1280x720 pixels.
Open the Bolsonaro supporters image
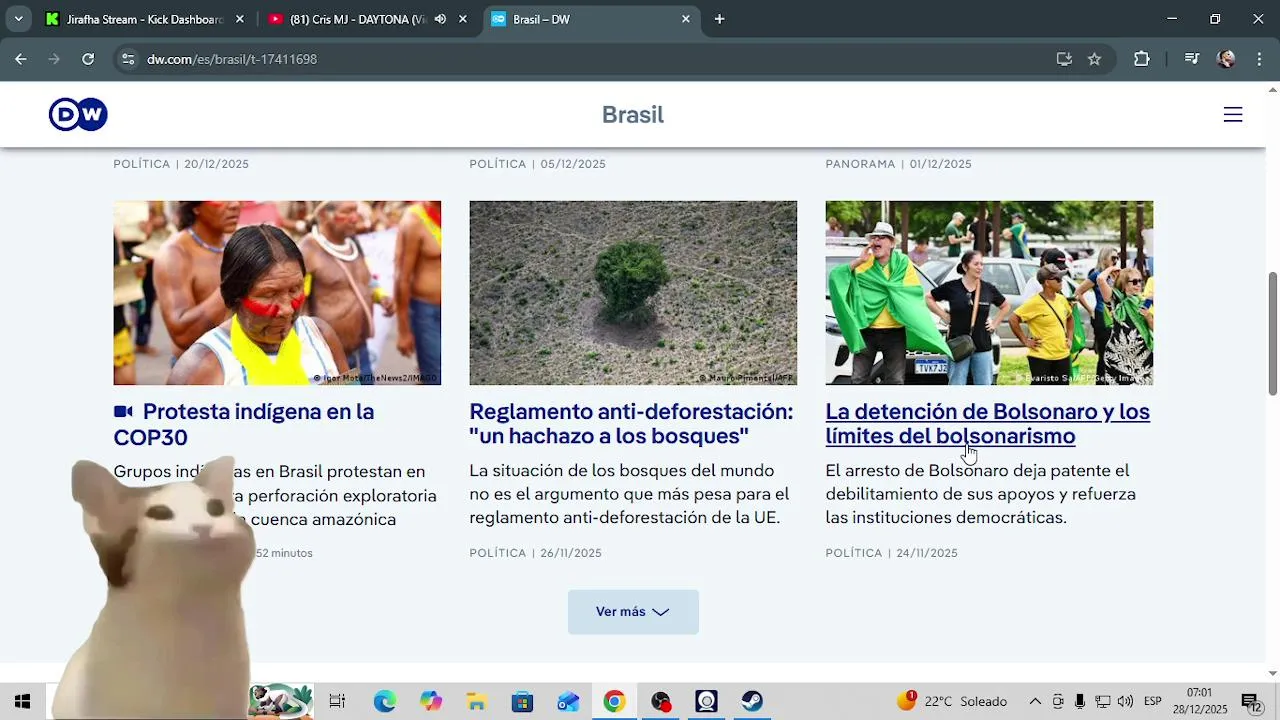click(x=989, y=293)
